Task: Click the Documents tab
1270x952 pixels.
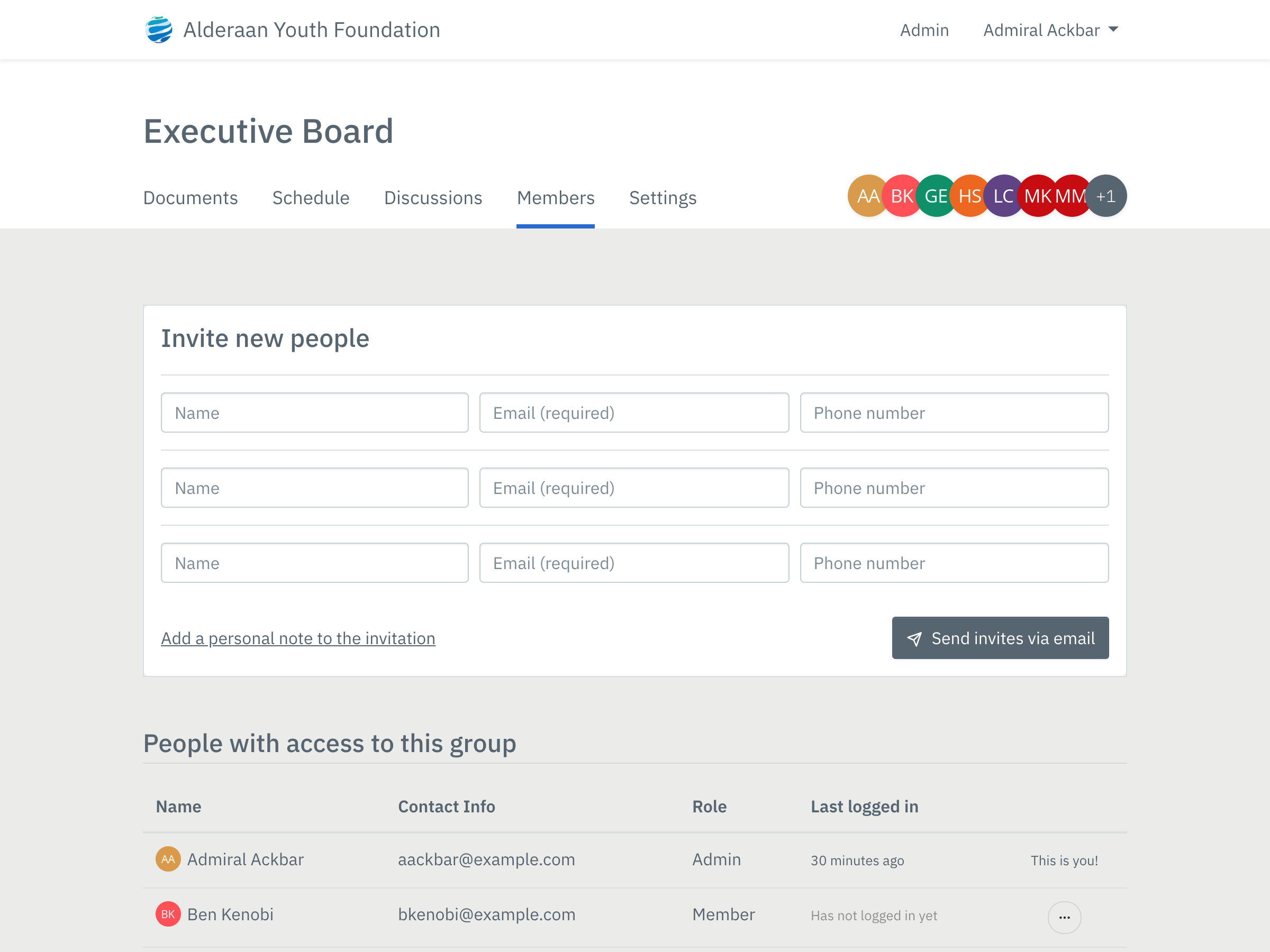Action: pyautogui.click(x=190, y=197)
